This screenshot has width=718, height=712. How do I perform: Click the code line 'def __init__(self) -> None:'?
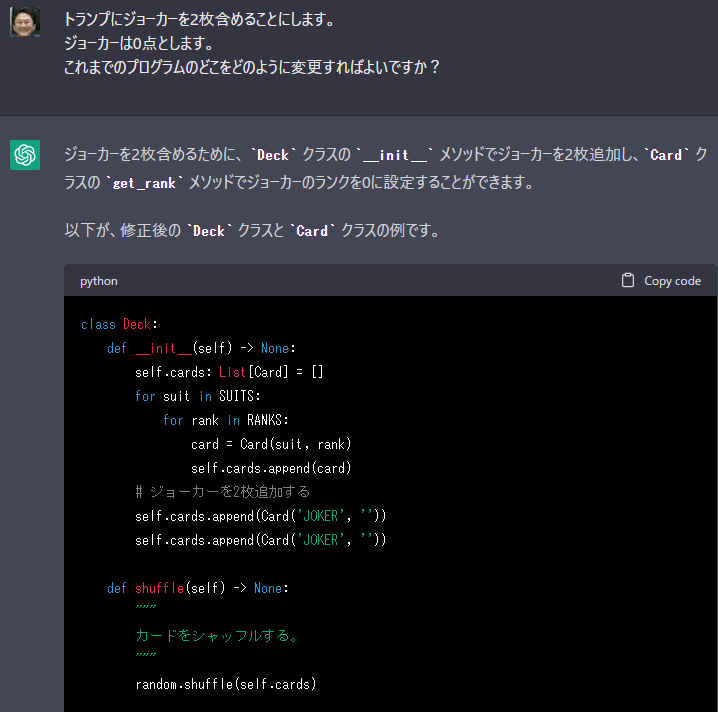[201, 348]
